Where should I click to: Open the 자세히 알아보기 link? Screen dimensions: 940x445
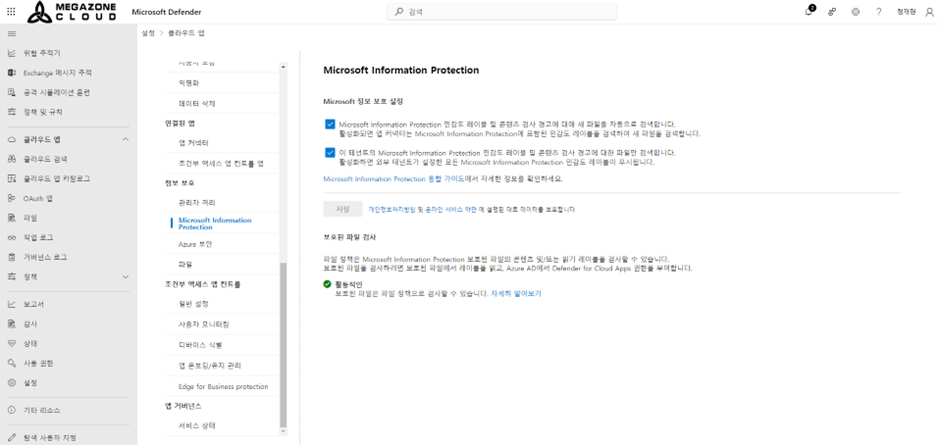point(516,294)
